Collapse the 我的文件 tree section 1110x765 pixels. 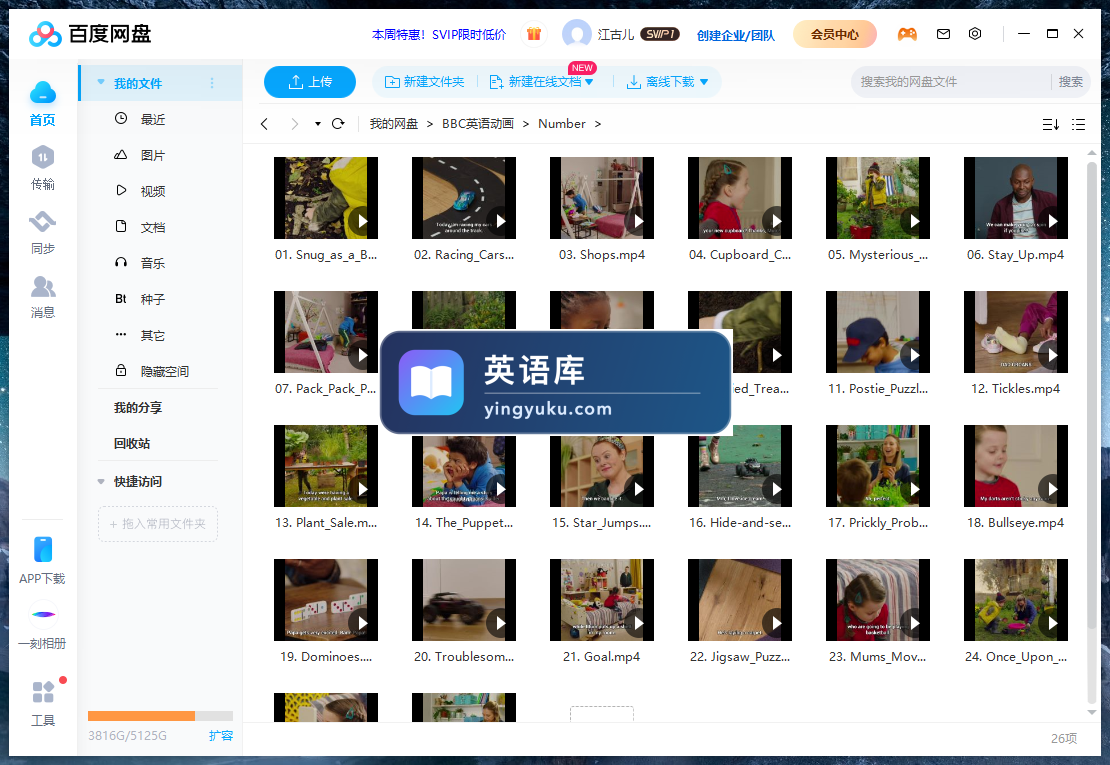click(101, 83)
